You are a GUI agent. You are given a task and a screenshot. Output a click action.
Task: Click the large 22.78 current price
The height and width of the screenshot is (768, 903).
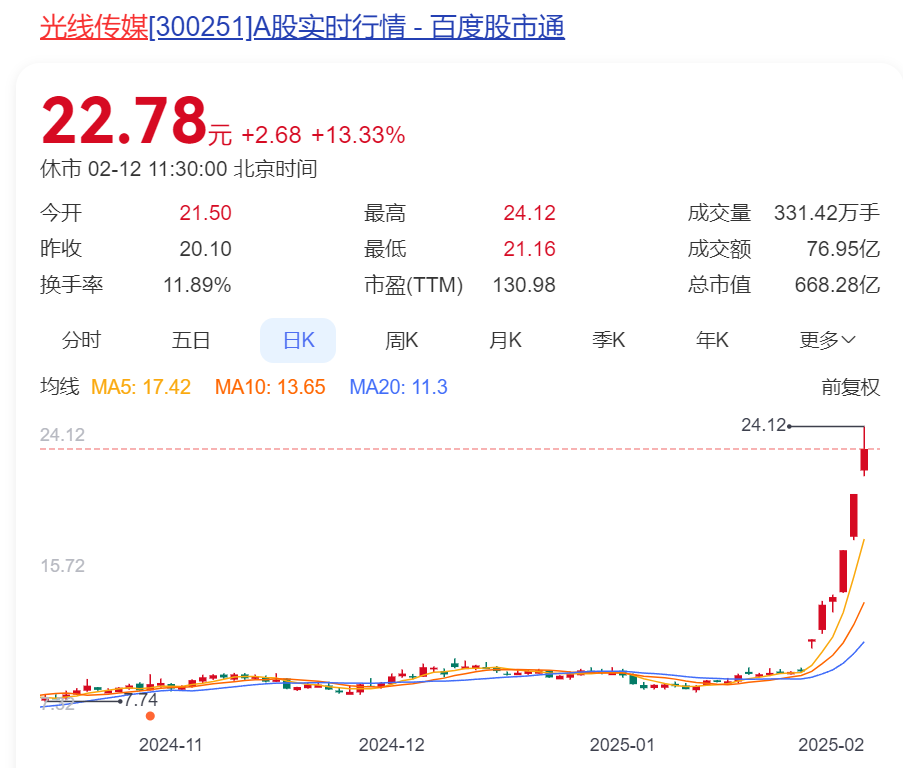tap(123, 121)
